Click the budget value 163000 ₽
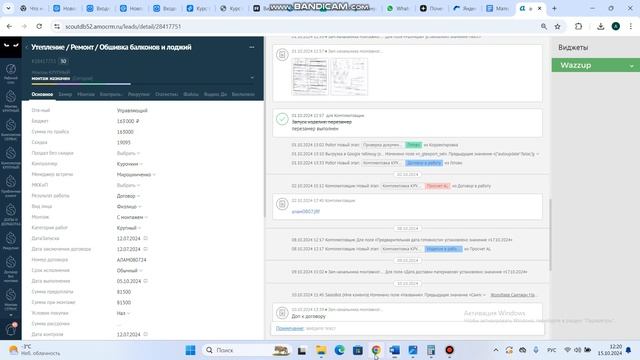The image size is (640, 360). [x=128, y=121]
